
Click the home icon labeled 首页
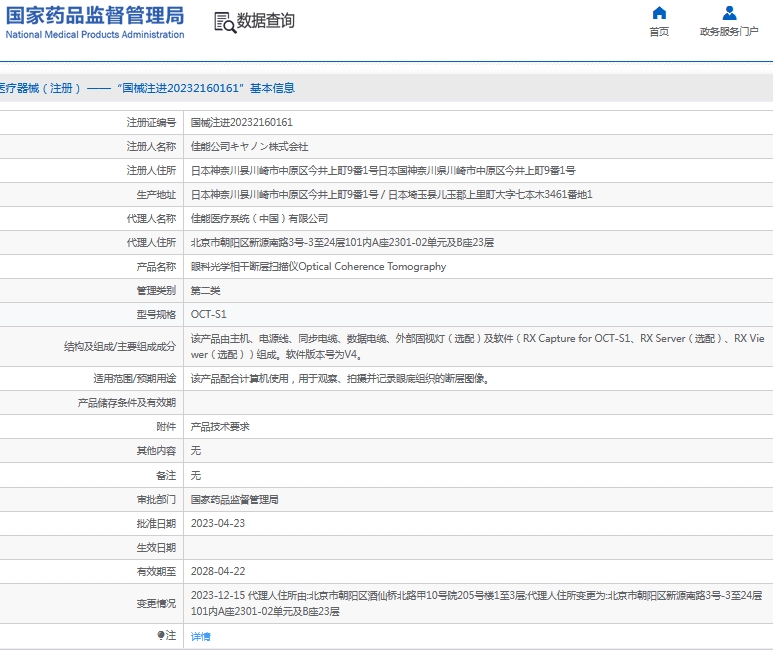[659, 12]
